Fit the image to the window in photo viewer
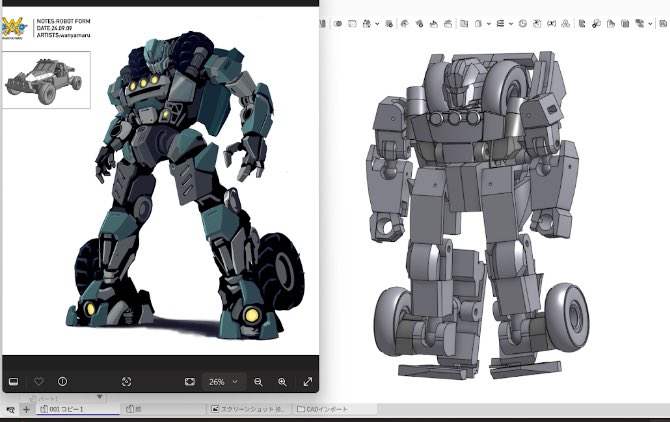This screenshot has width=670, height=422. tap(190, 381)
